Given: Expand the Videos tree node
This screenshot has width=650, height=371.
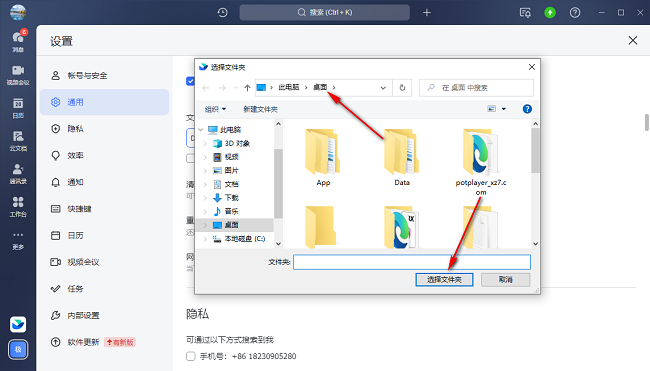Looking at the screenshot, I should 205,157.
